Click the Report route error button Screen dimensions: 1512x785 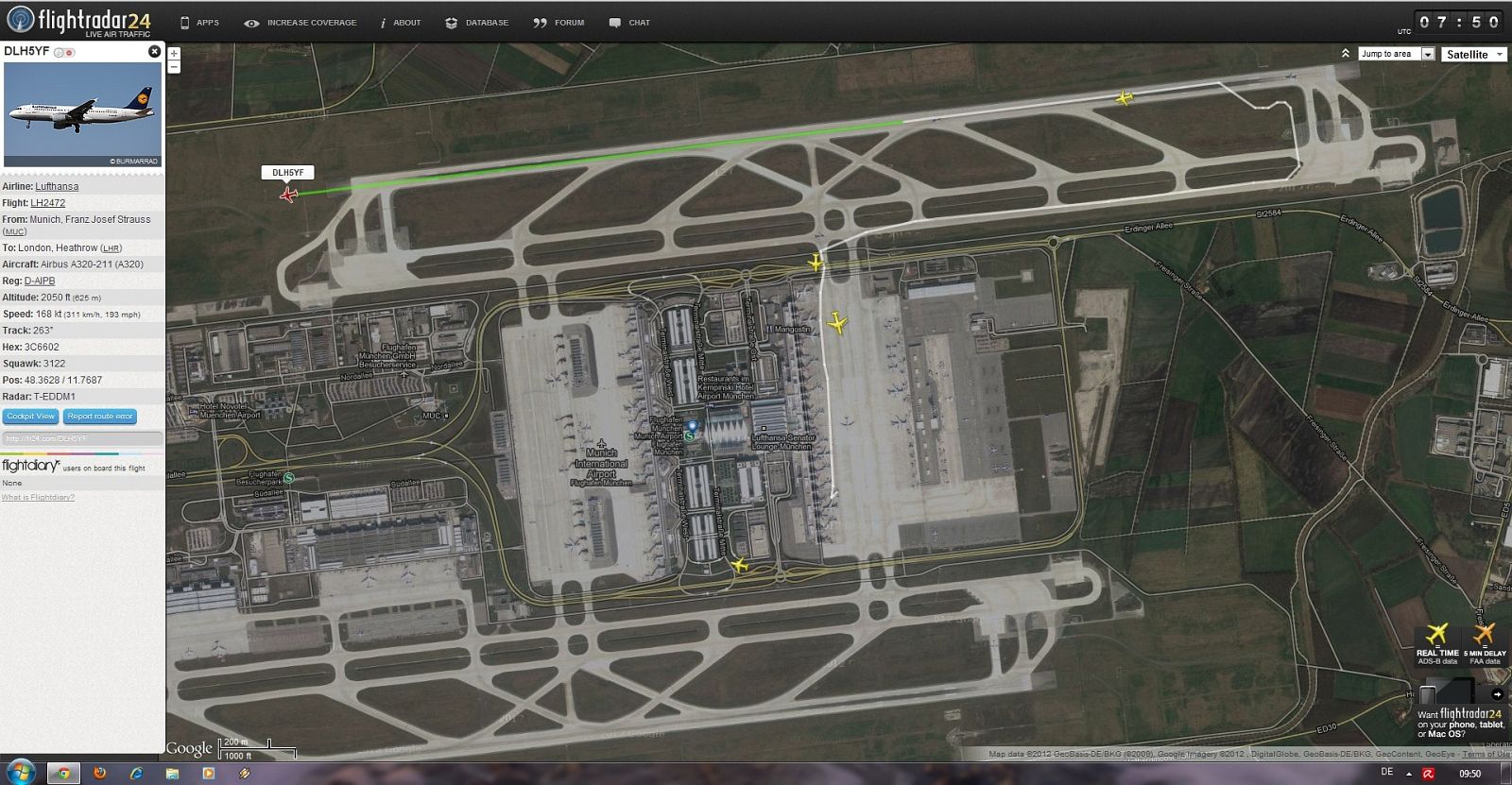[x=100, y=417]
